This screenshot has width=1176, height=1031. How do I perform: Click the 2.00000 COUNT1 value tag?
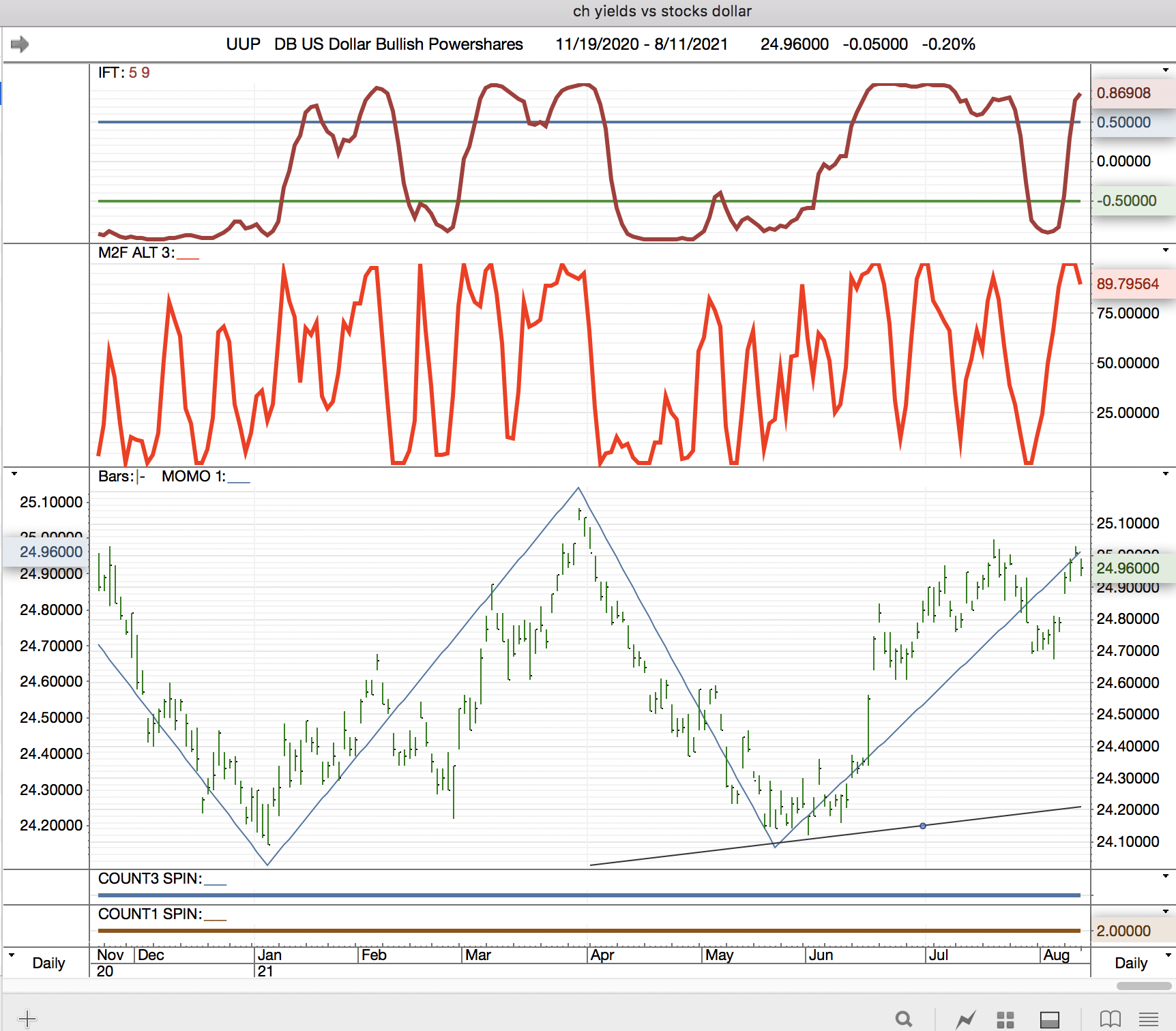point(1132,931)
